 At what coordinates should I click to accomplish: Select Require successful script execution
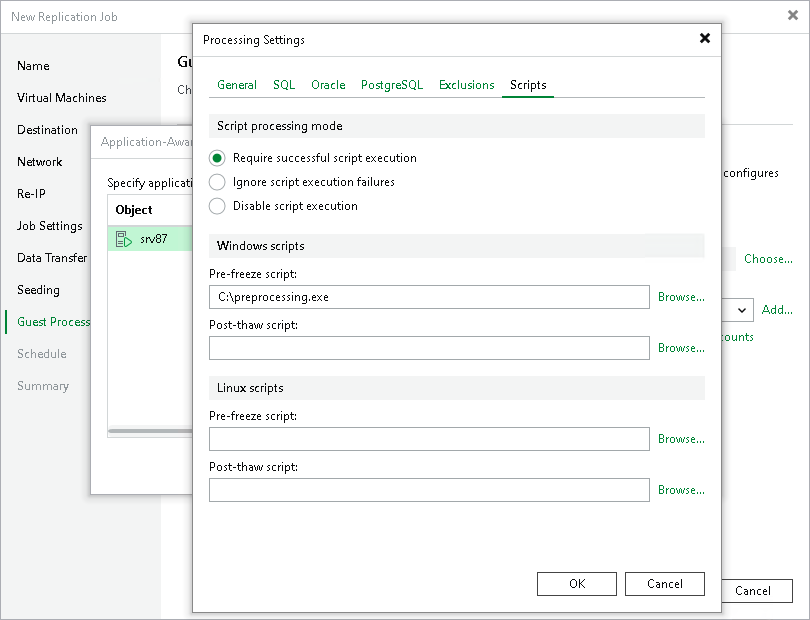[x=217, y=158]
